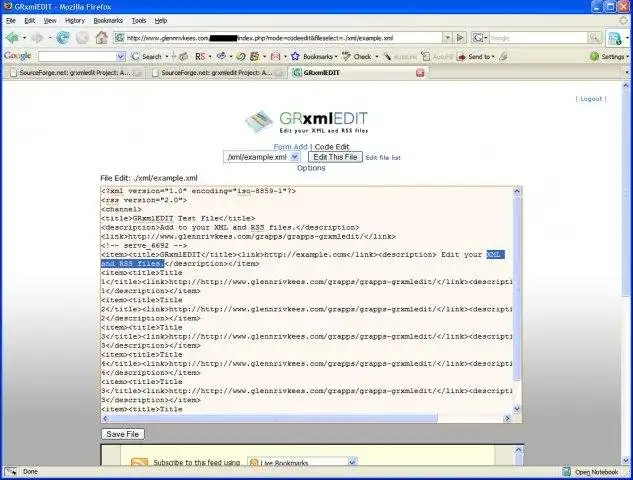The height and width of the screenshot is (480, 633).
Task: Open the ./xml/example.xml file selector
Action: pos(262,157)
